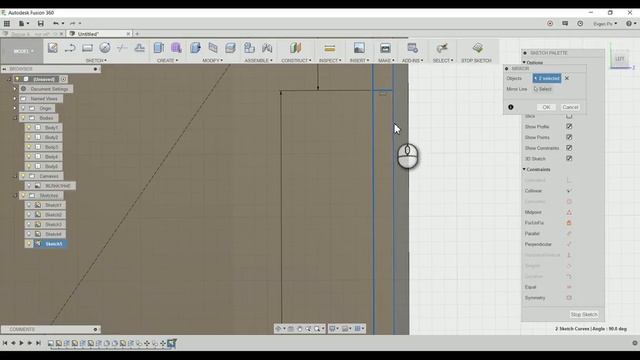Click the timeline play button
This screenshot has width=640, height=360.
[x=21, y=343]
